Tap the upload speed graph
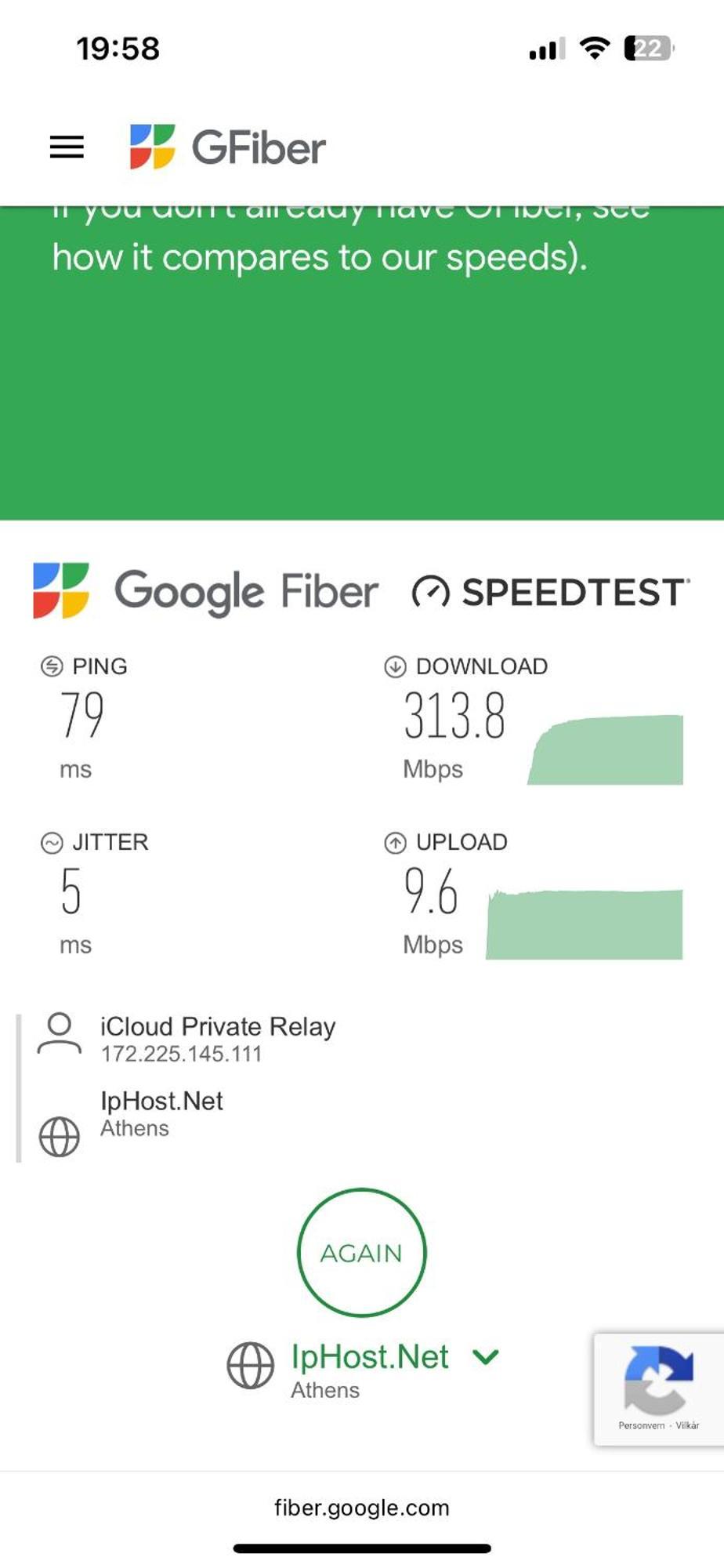This screenshot has width=724, height=1568. (585, 924)
